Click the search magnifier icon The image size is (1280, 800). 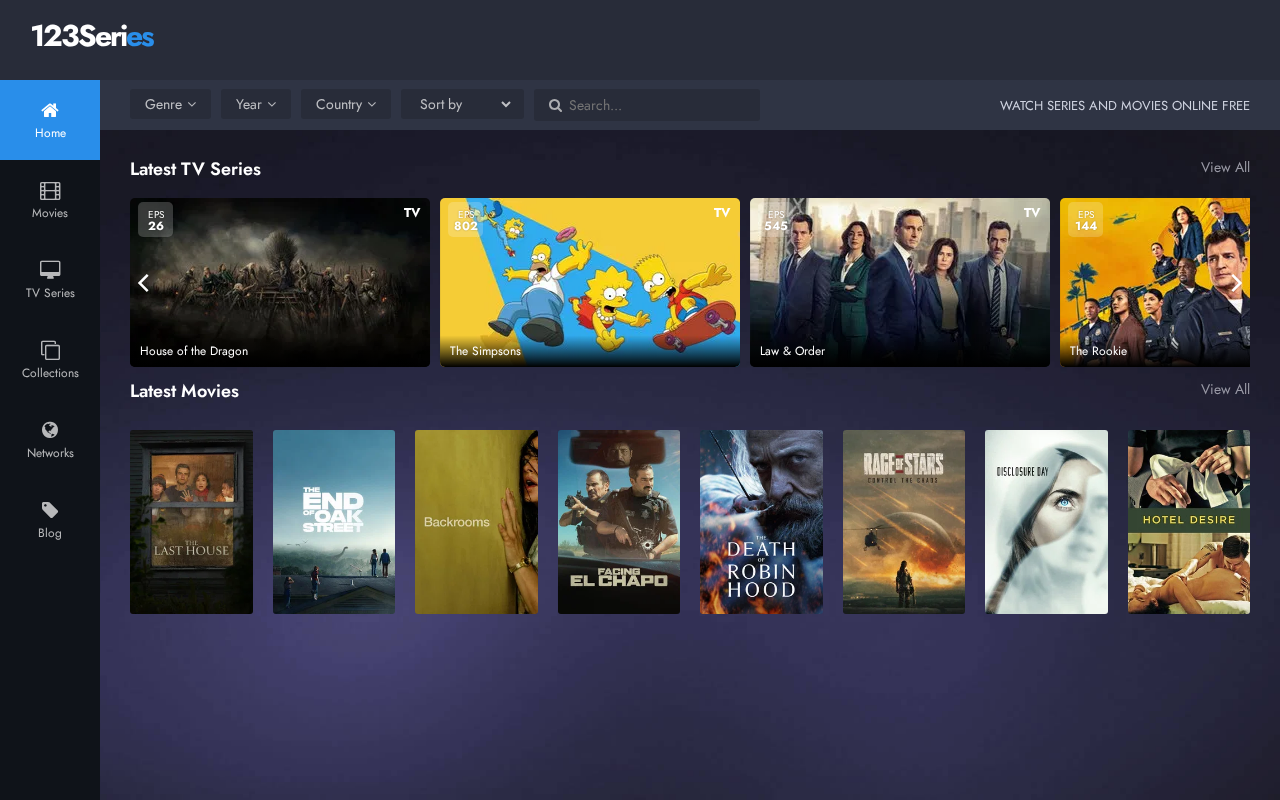coord(555,105)
